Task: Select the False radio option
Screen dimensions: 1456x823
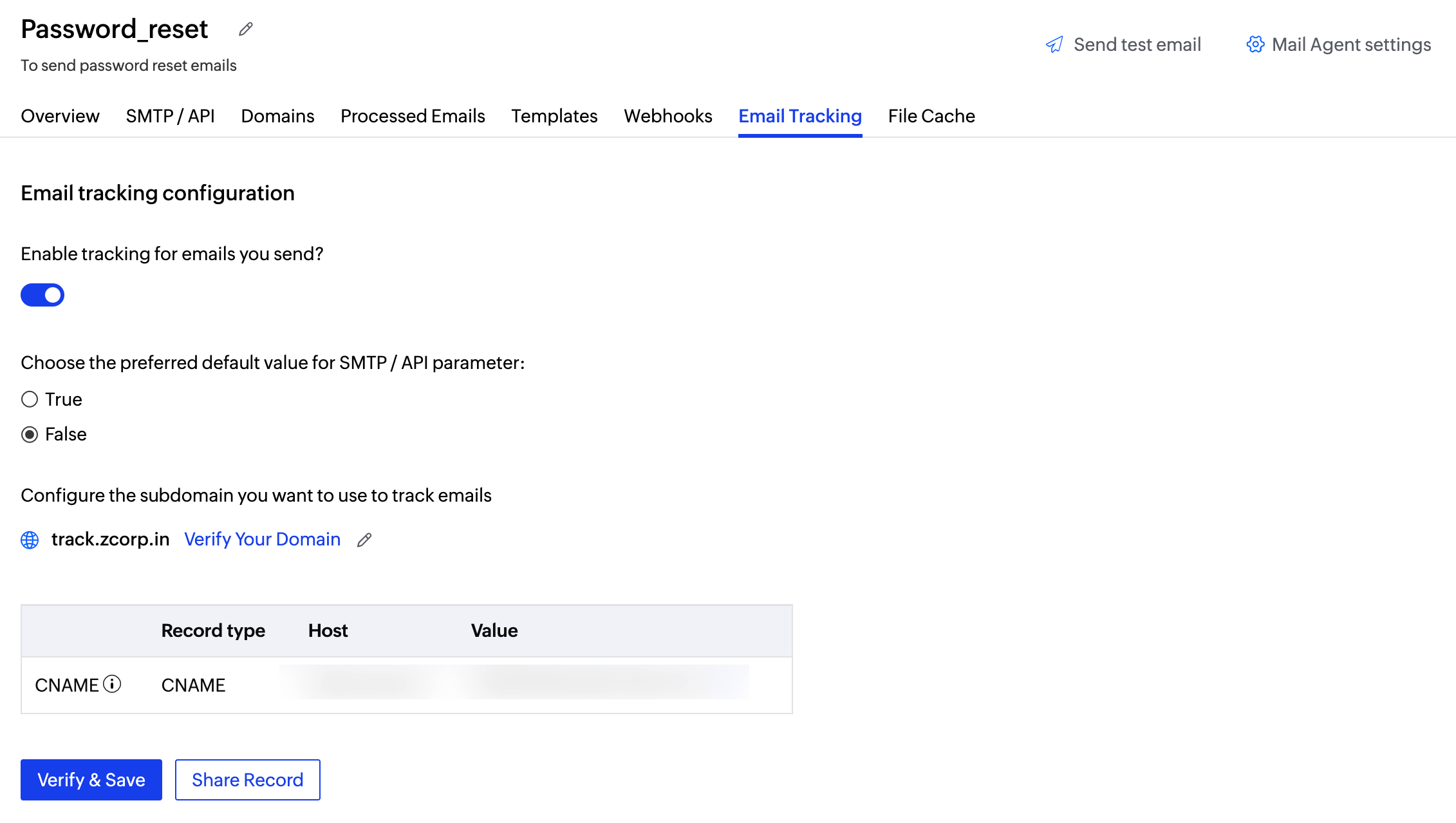Action: [30, 435]
